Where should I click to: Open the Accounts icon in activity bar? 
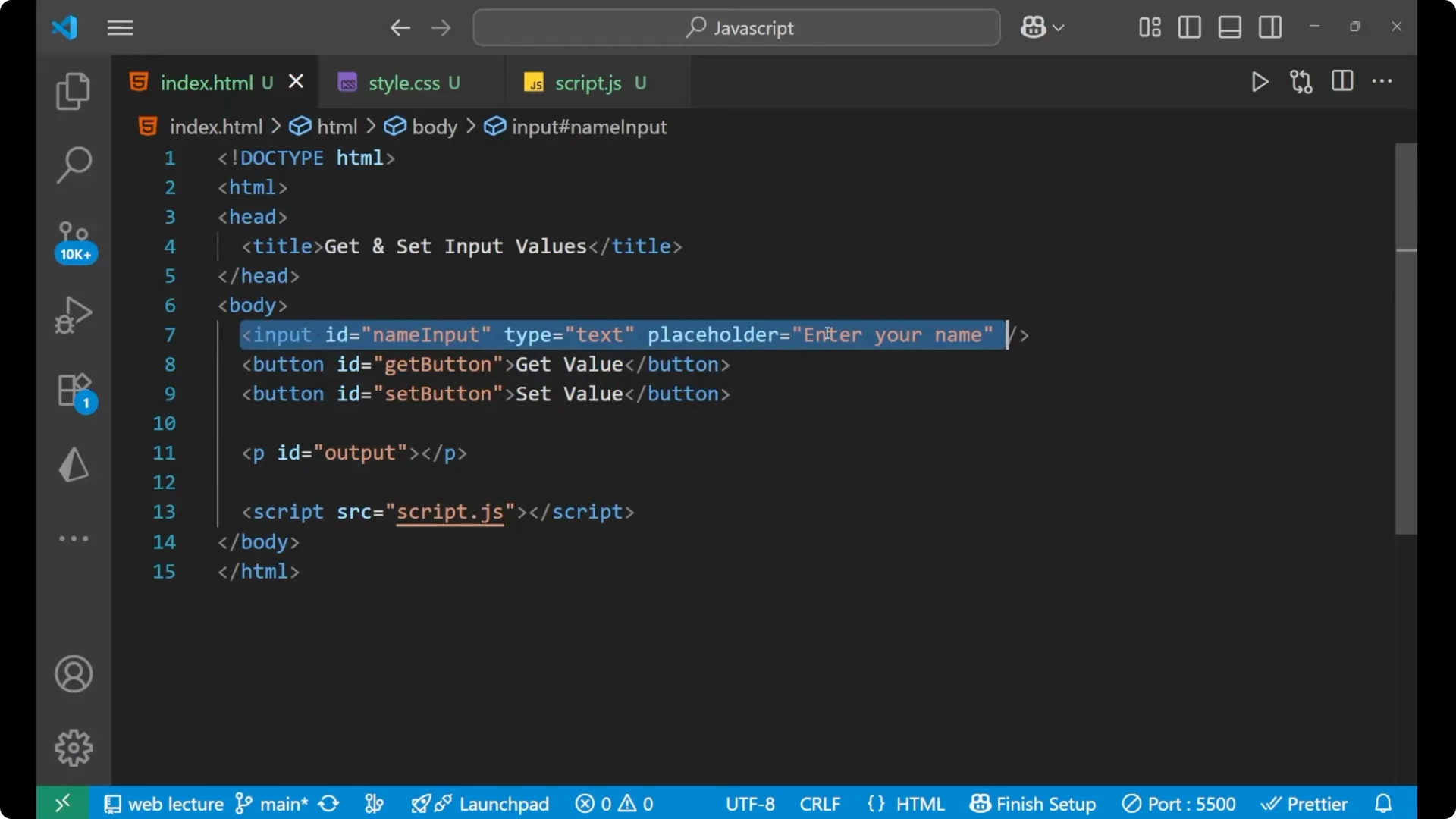(73, 674)
